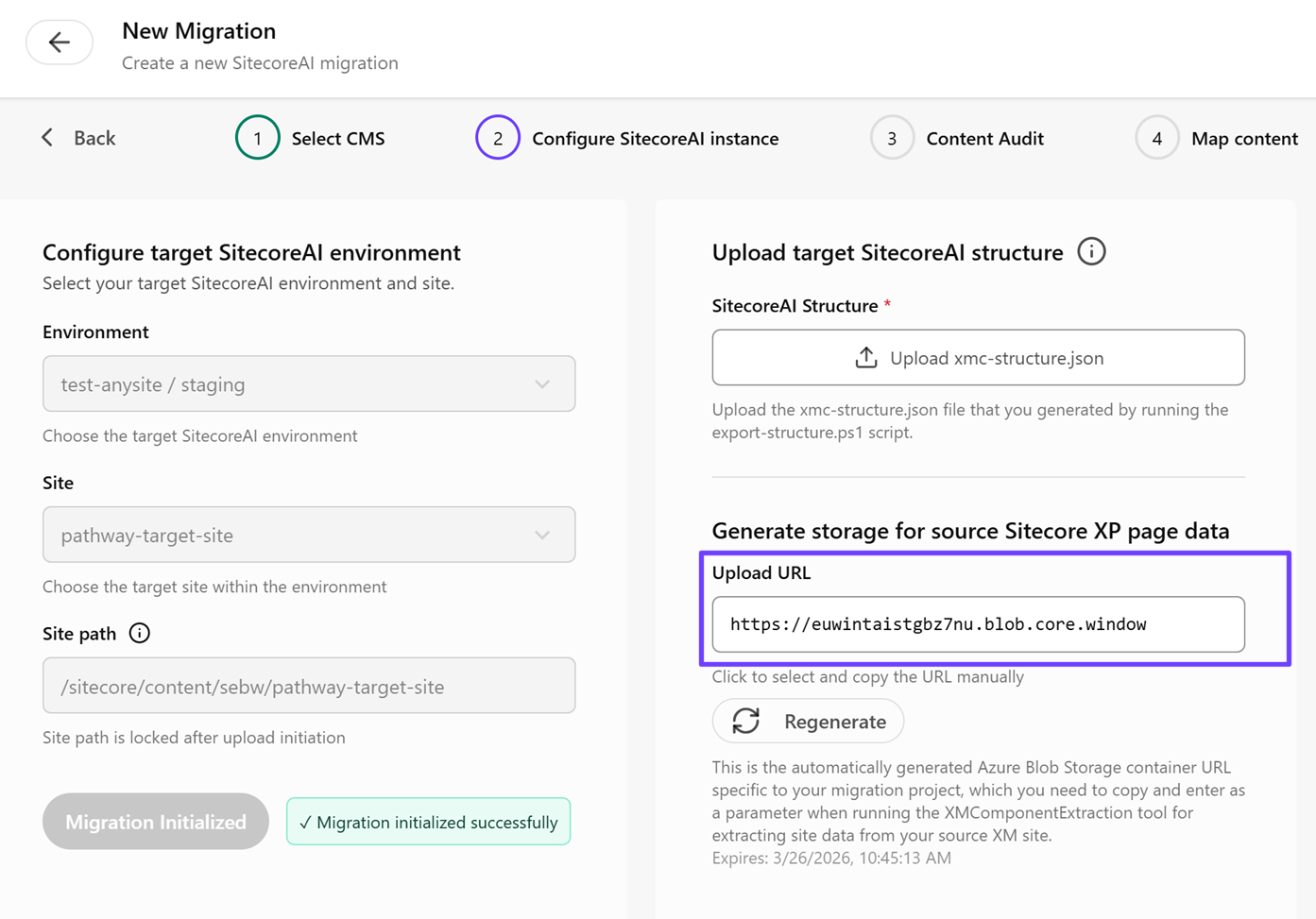
Task: Go to the Map content step
Action: [1244, 138]
